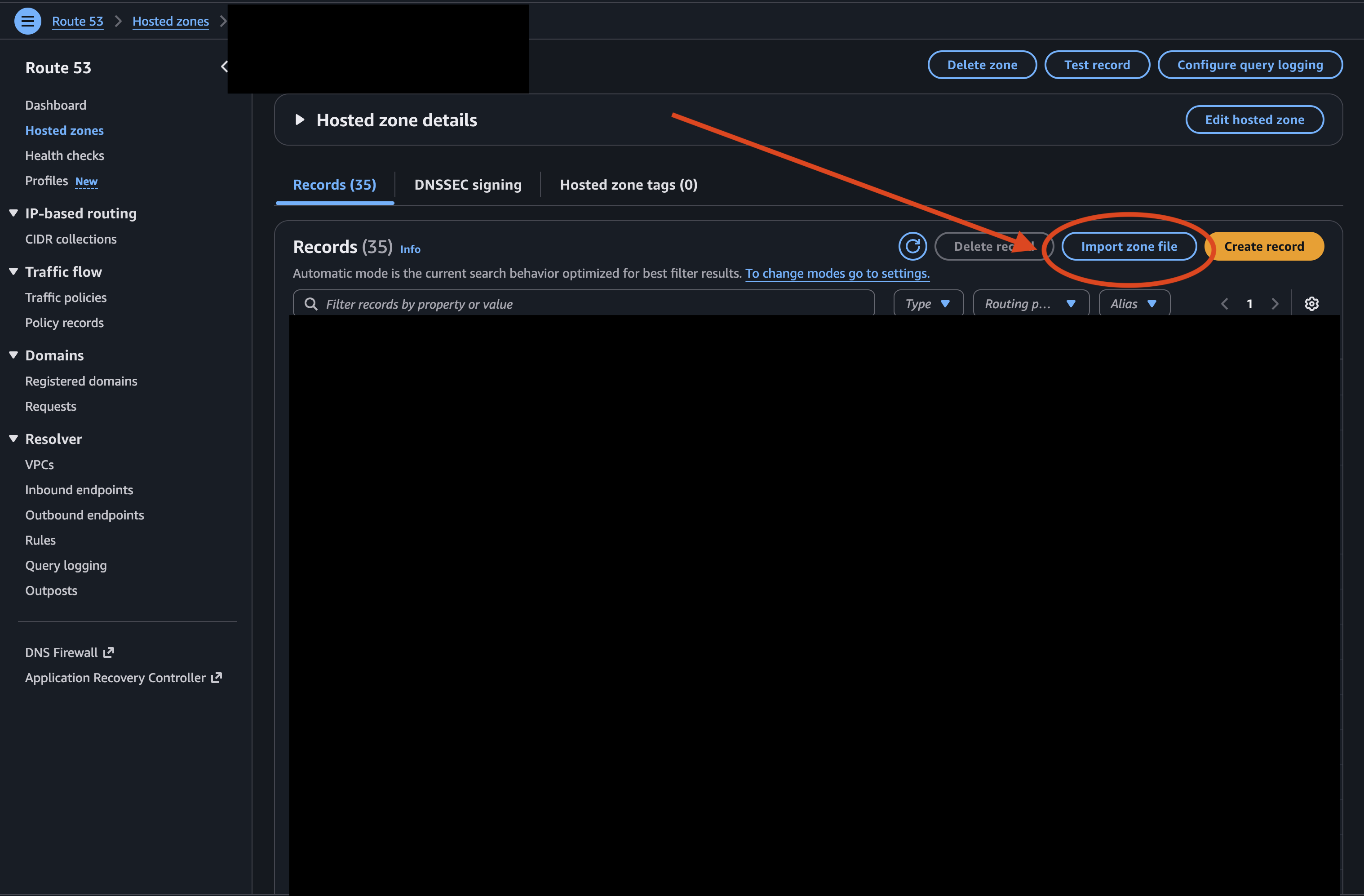Open the Routing policy filter dropdown
The image size is (1364, 896).
1031,303
